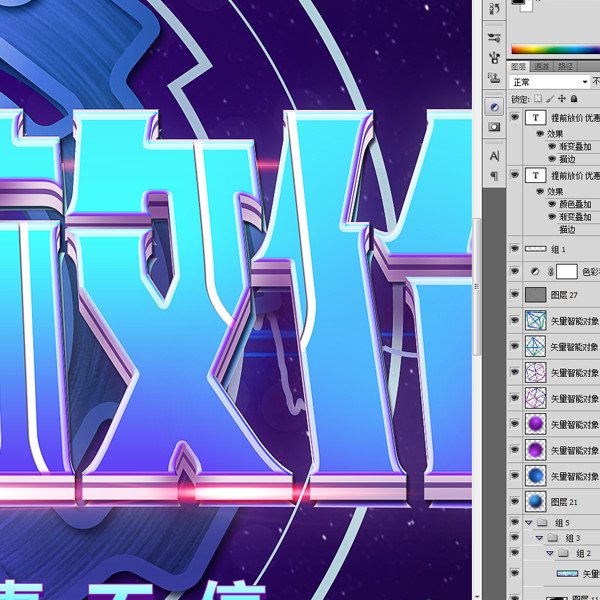Image resolution: width=600 pixels, height=600 pixels.
Task: Open the Brush panel icon
Action: click(x=494, y=58)
